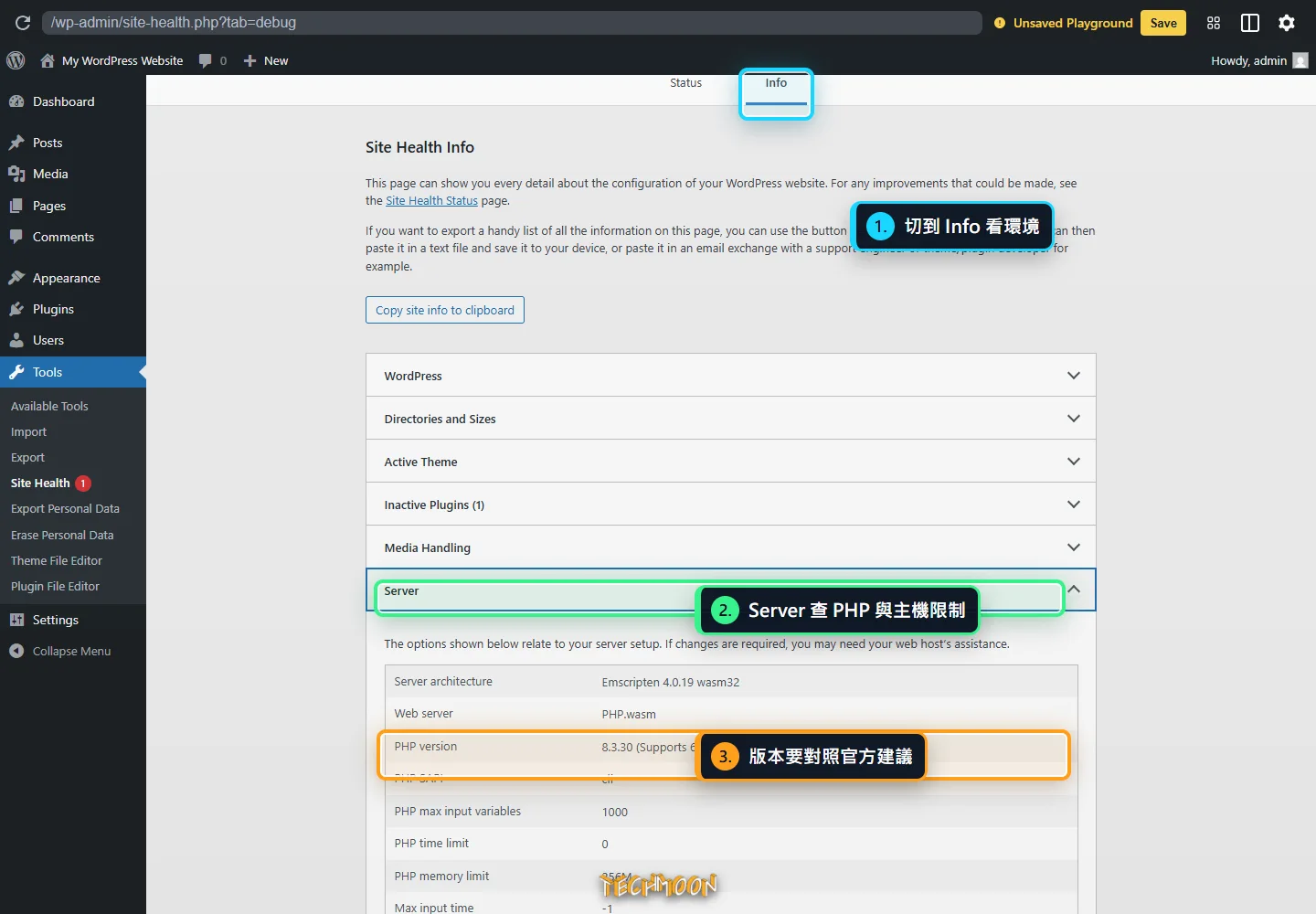The image size is (1316, 914).
Task: Open the WordPress logo menu
Action: tap(16, 60)
